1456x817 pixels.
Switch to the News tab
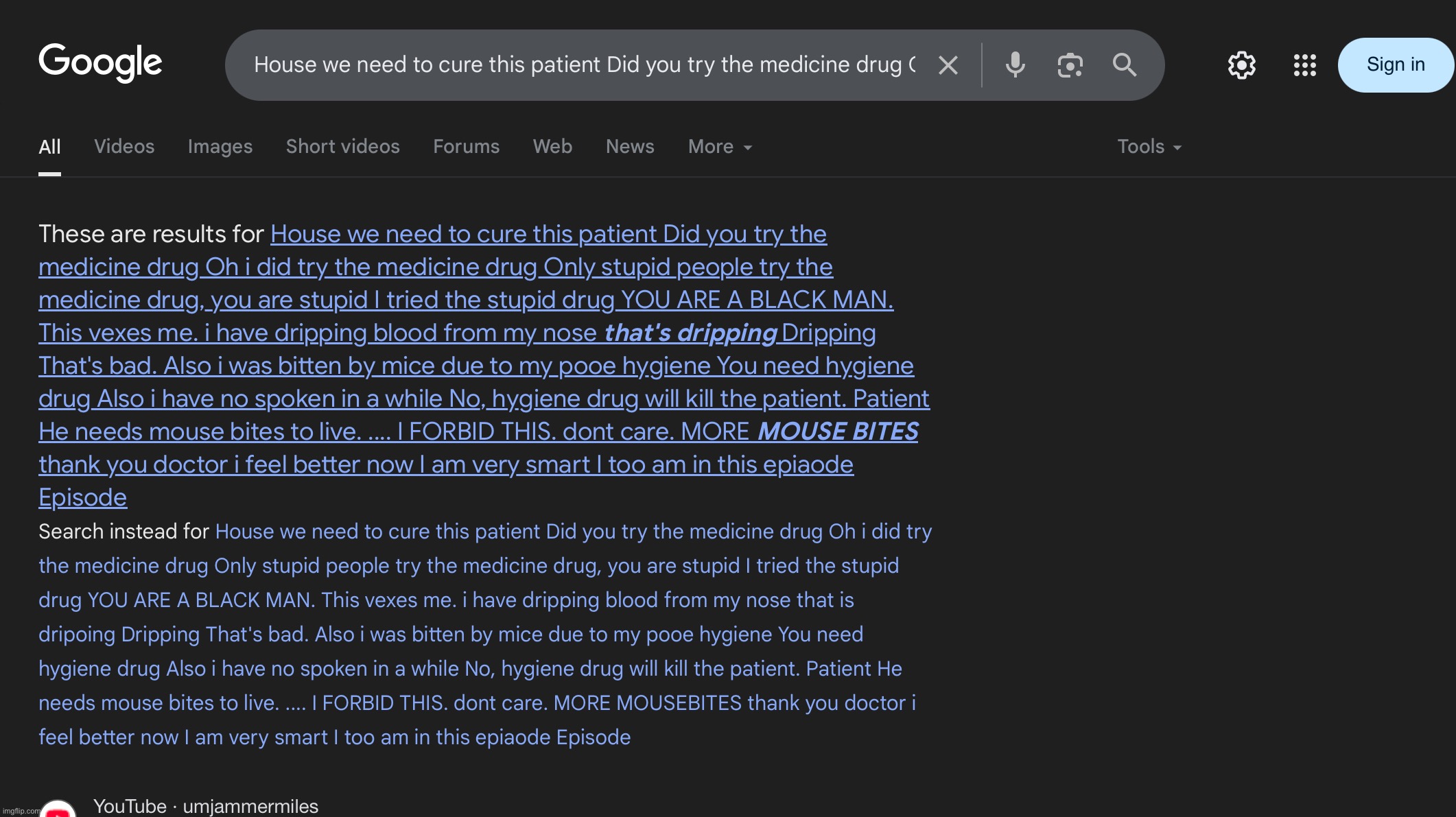click(x=630, y=147)
